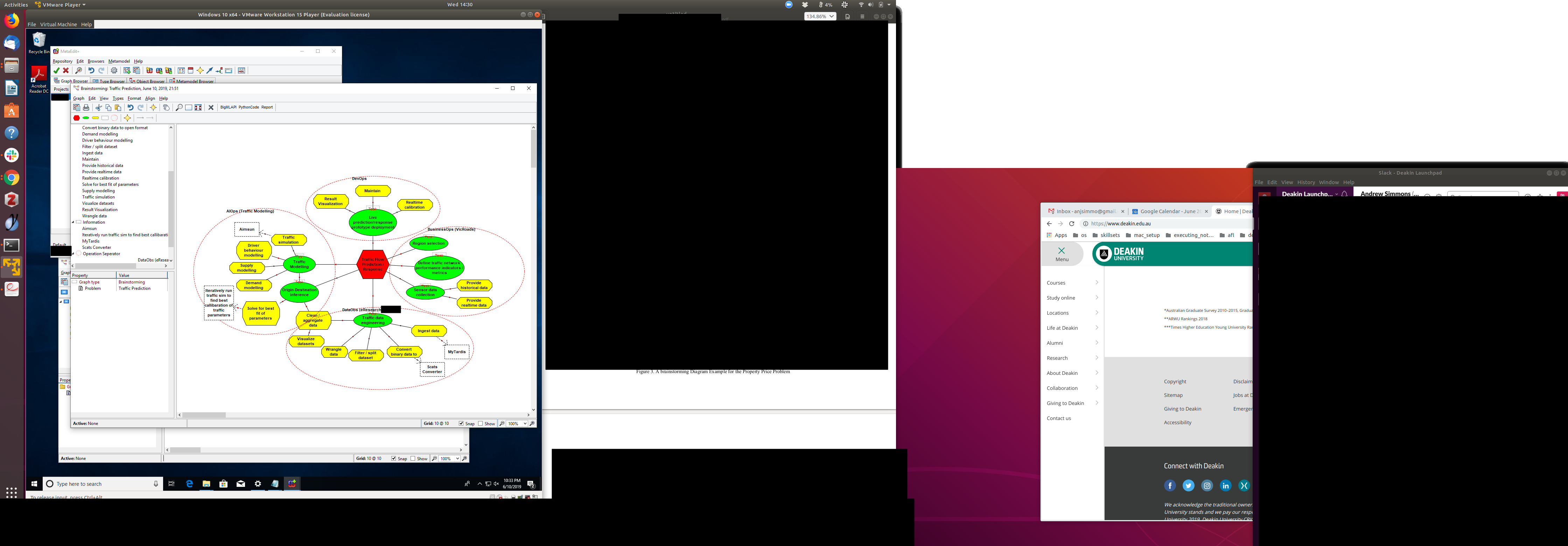The width and height of the screenshot is (1568, 546).
Task: Click the fit-to-window zoom icon
Action: point(198,108)
